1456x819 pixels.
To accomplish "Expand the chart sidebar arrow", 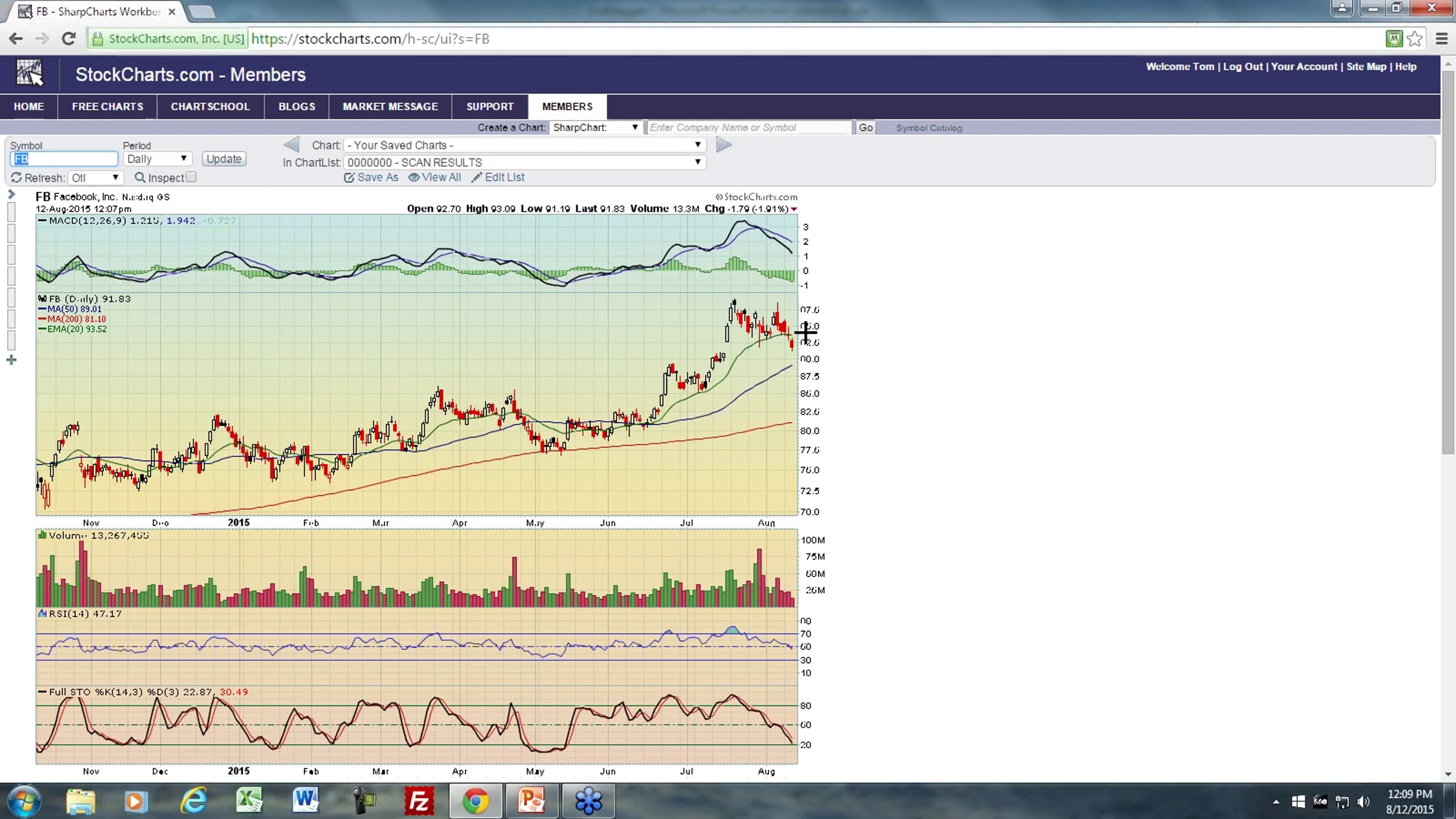I will coord(11,195).
